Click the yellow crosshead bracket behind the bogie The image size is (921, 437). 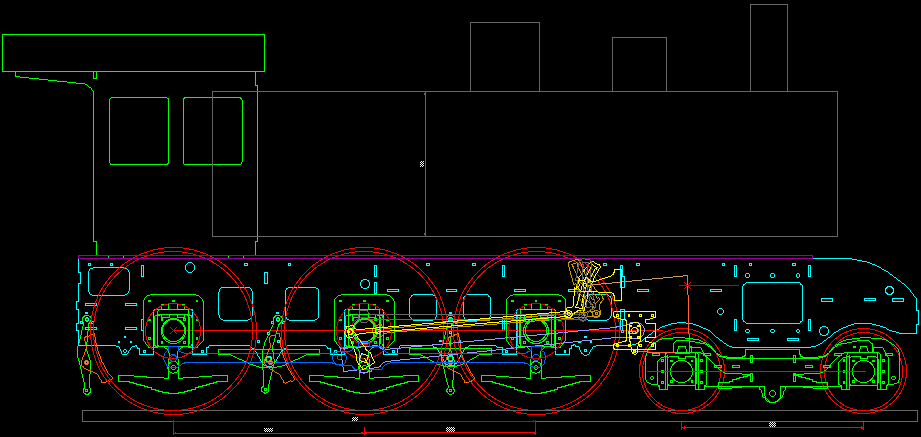(636, 331)
